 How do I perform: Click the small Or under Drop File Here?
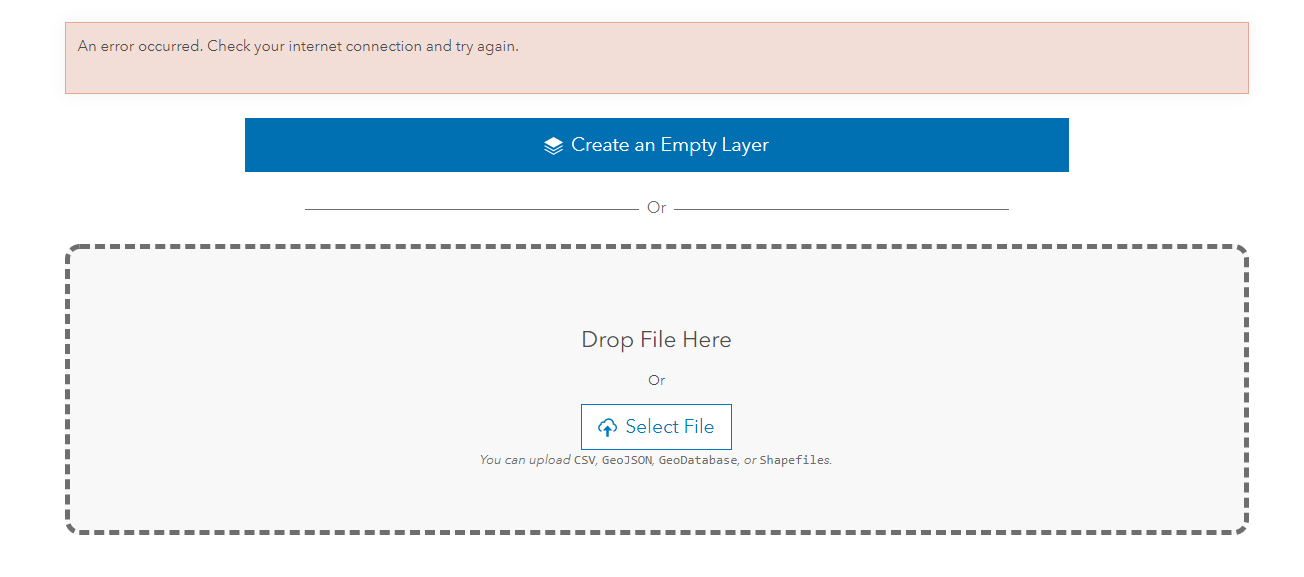[x=656, y=380]
